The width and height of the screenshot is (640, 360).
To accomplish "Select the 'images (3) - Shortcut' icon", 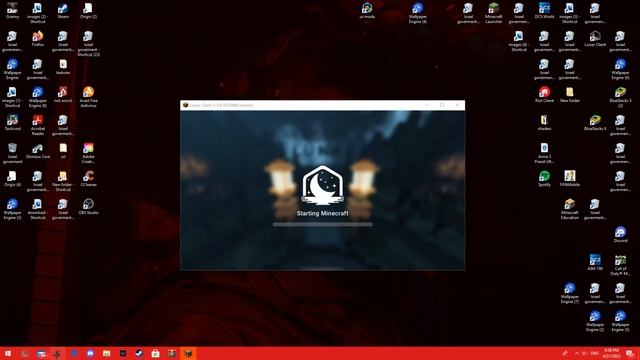I will tap(569, 13).
